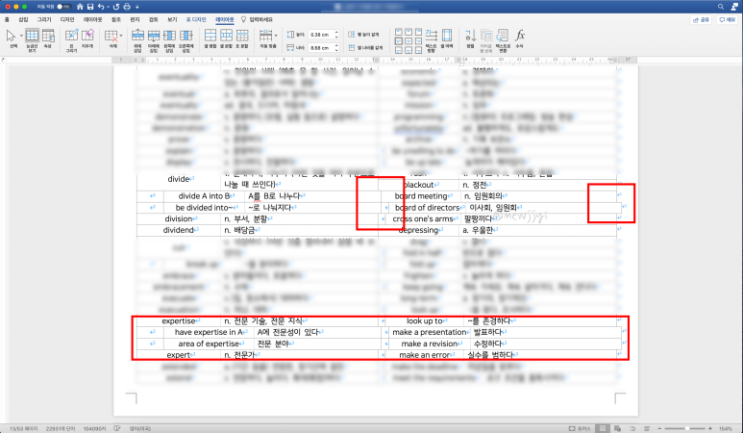The height and width of the screenshot is (433, 743).
Task: Click Insert Right icon
Action: pos(186,36)
